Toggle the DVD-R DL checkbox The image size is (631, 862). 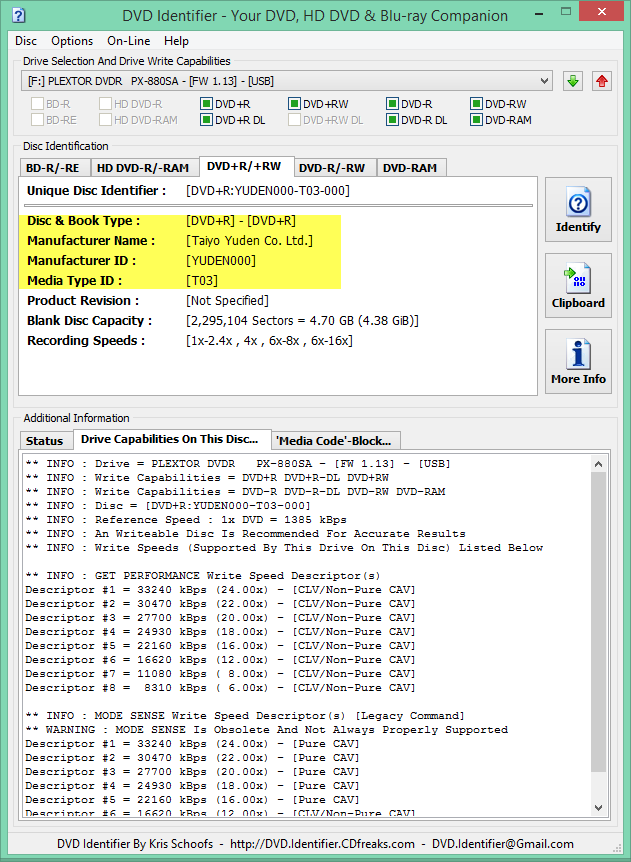pyautogui.click(x=392, y=119)
